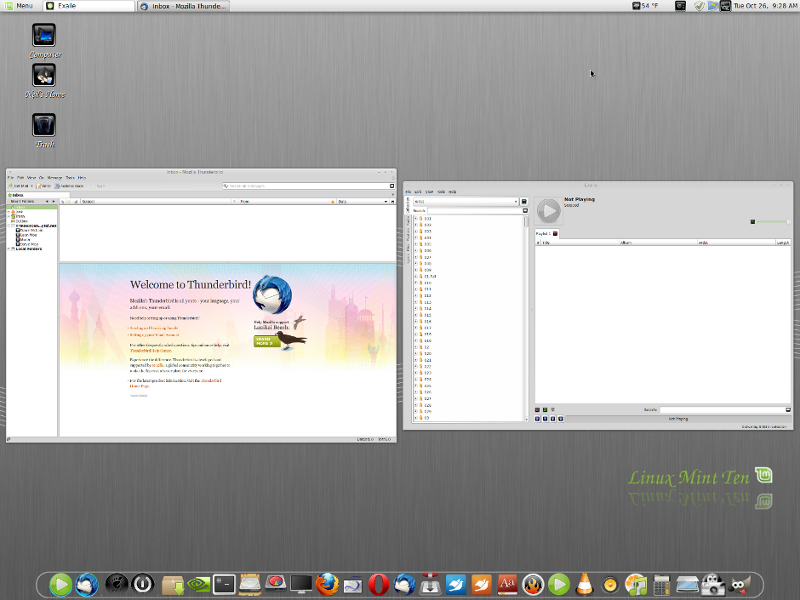Launch Opera from the dock
The width and height of the screenshot is (800, 600).
[379, 584]
